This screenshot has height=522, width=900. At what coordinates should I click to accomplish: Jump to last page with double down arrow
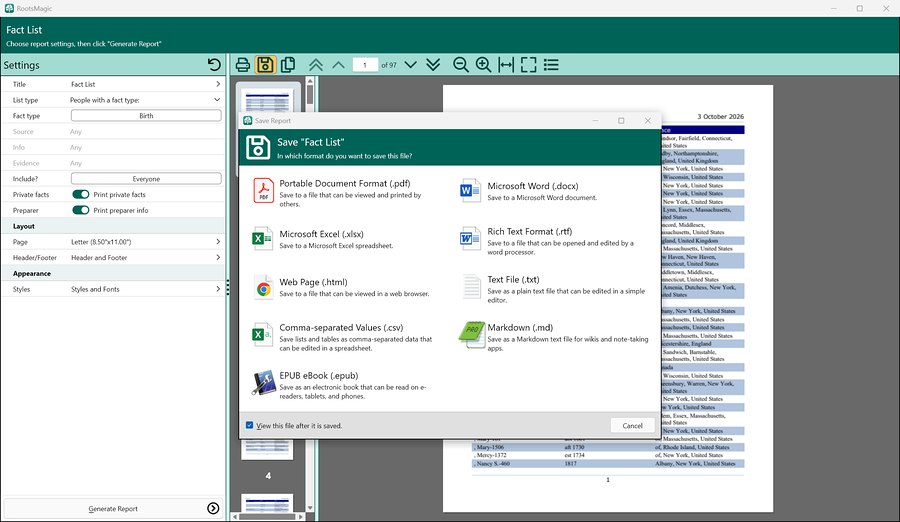tap(433, 65)
